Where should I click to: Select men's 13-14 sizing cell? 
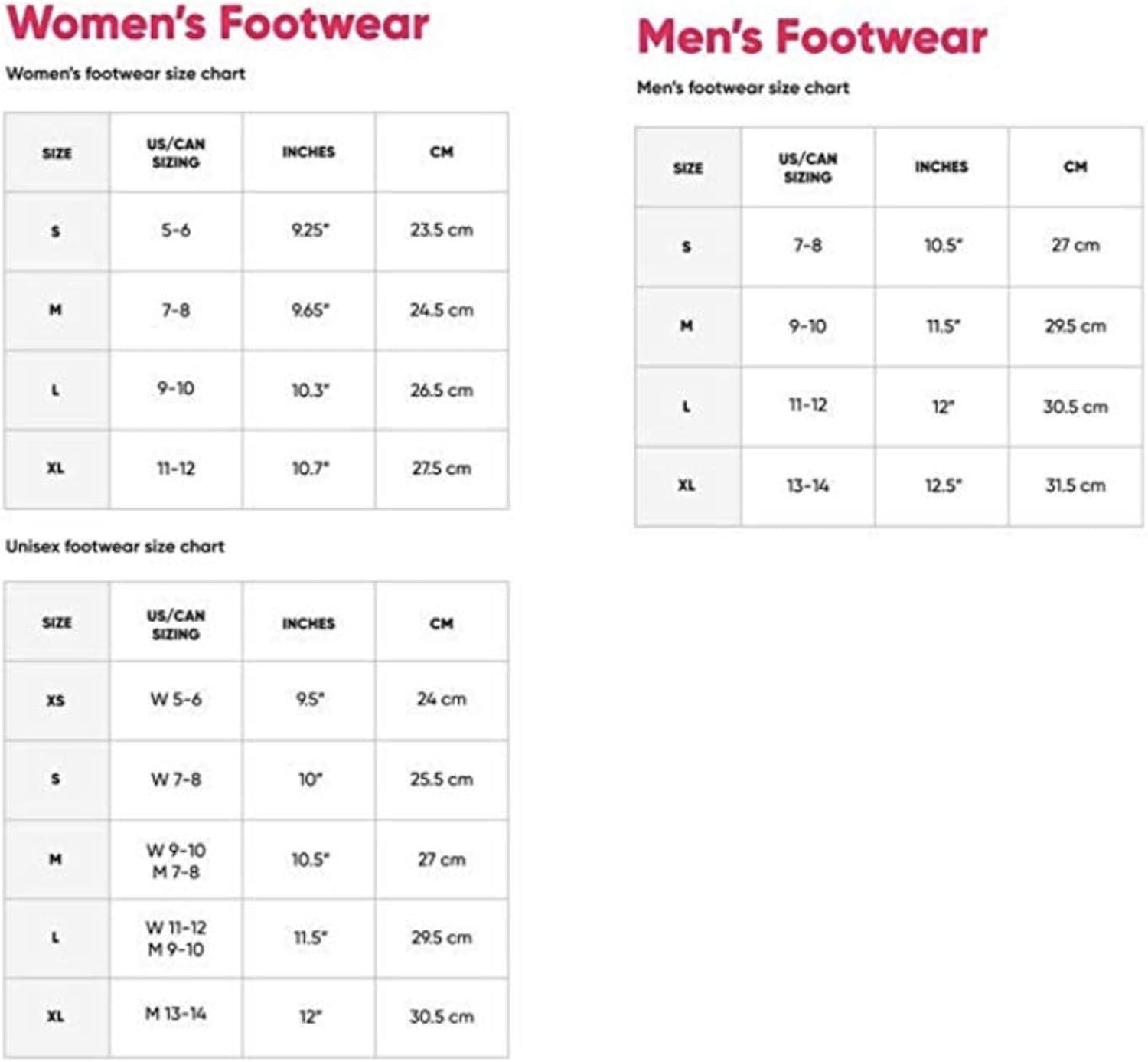click(x=807, y=485)
